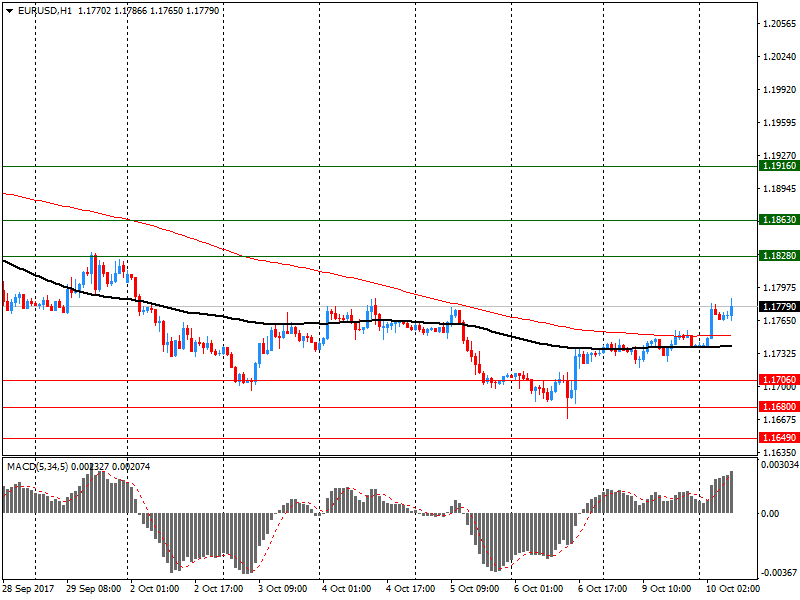Click the 4 Oct 17:00 time label
Screen dimensions: 800x600
coord(411,589)
